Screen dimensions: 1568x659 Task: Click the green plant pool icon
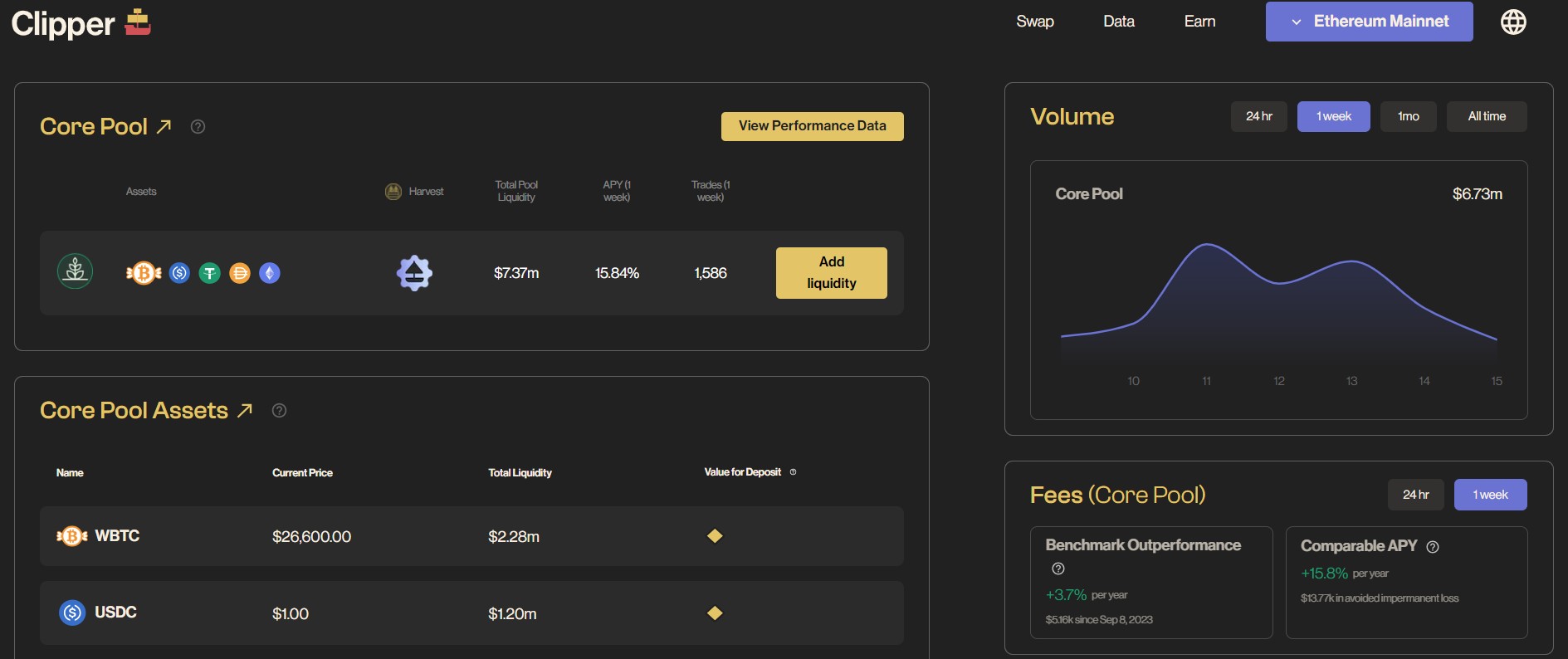point(75,271)
